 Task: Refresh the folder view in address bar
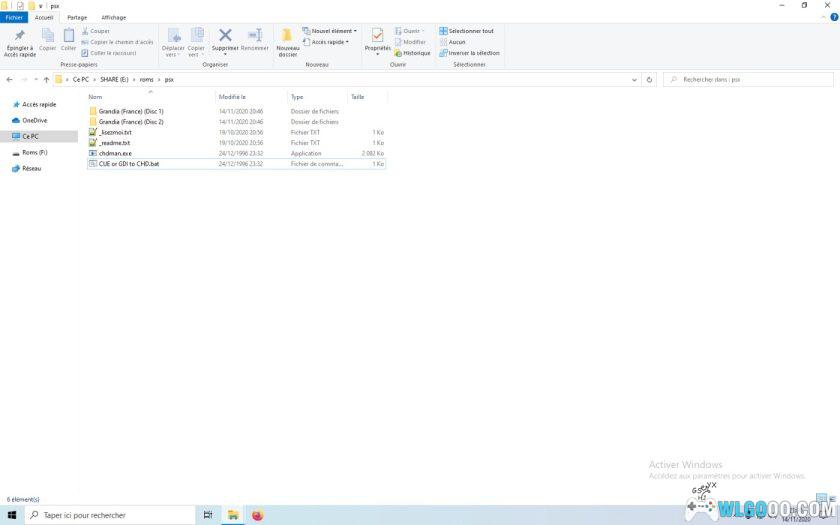point(650,79)
